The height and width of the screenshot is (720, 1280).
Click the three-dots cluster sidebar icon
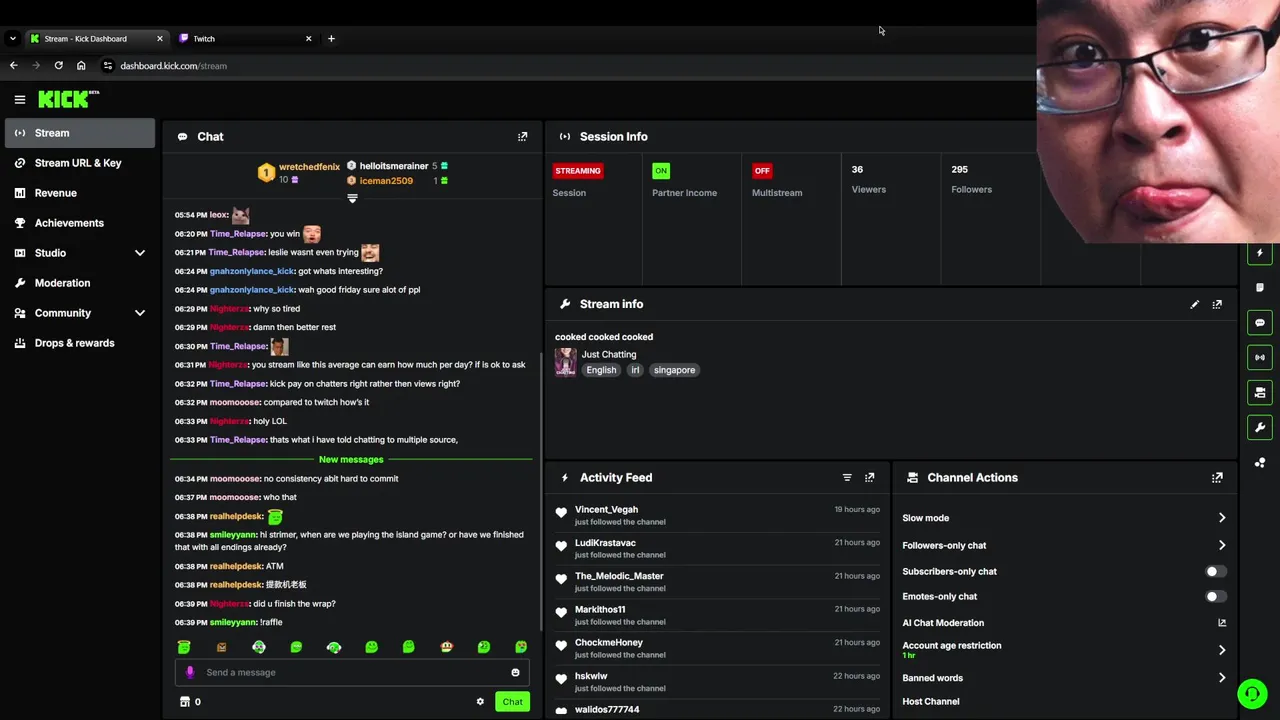(1260, 462)
